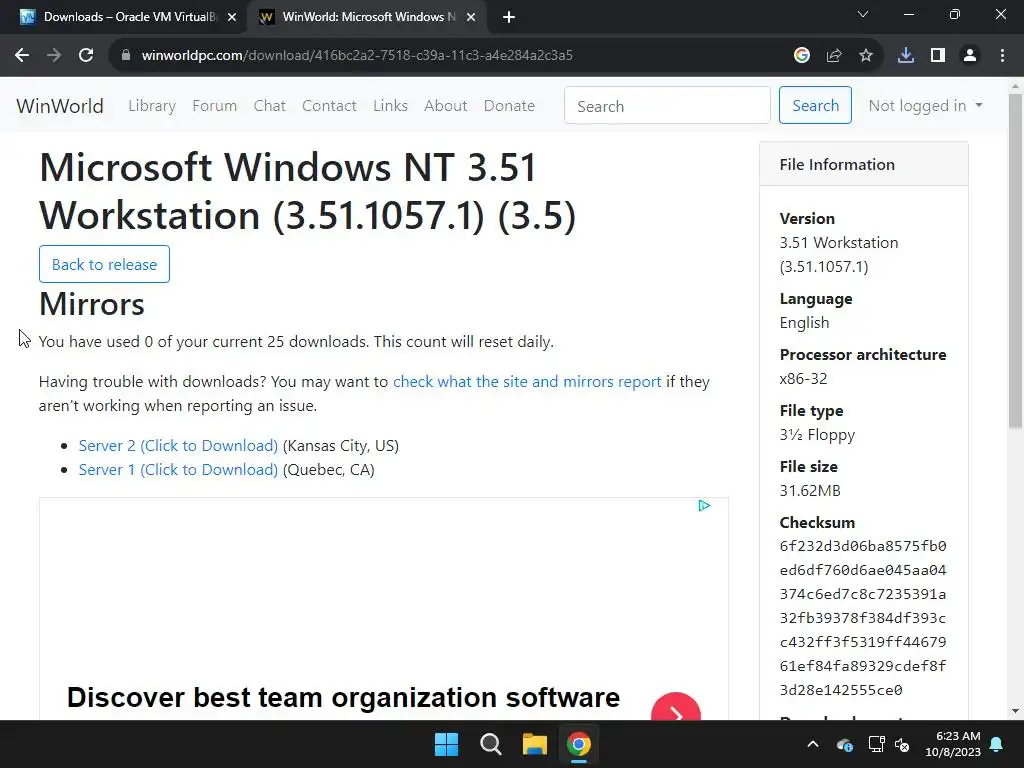Open the clock showing 6:23 AM
Viewport: 1024px width, 768px height.
[953, 744]
